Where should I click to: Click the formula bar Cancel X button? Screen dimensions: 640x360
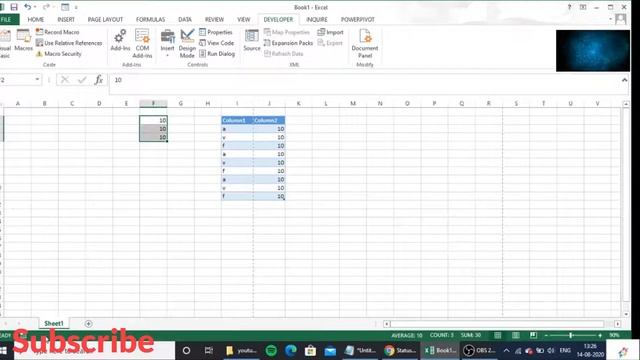point(64,80)
